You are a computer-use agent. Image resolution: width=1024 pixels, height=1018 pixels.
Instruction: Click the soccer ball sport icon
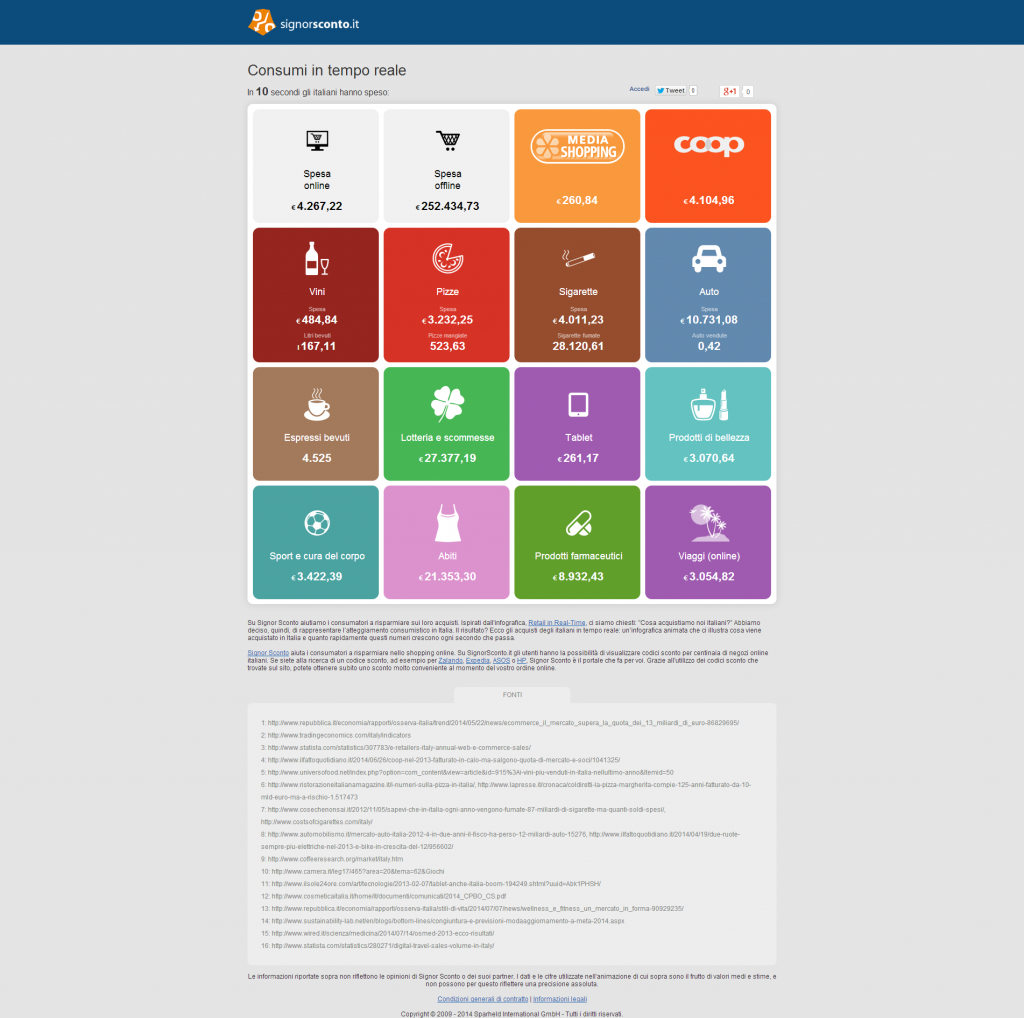point(316,523)
